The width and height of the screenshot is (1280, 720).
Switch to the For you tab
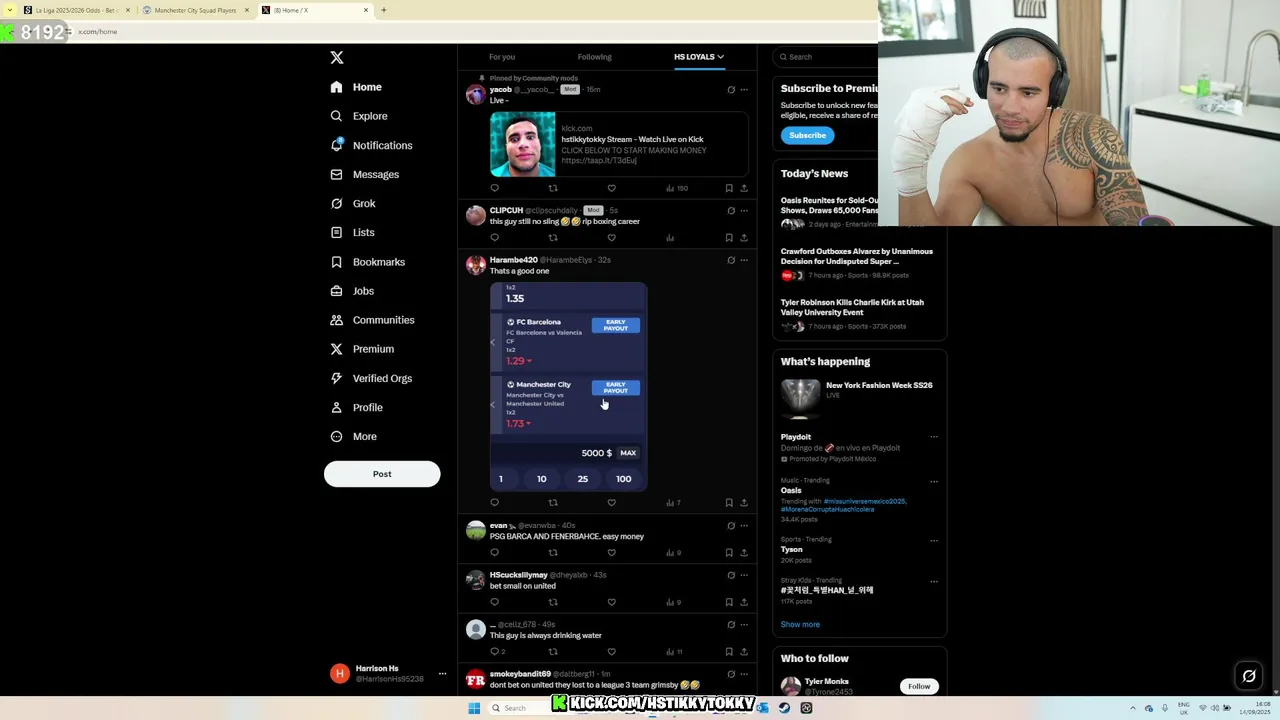coord(502,57)
